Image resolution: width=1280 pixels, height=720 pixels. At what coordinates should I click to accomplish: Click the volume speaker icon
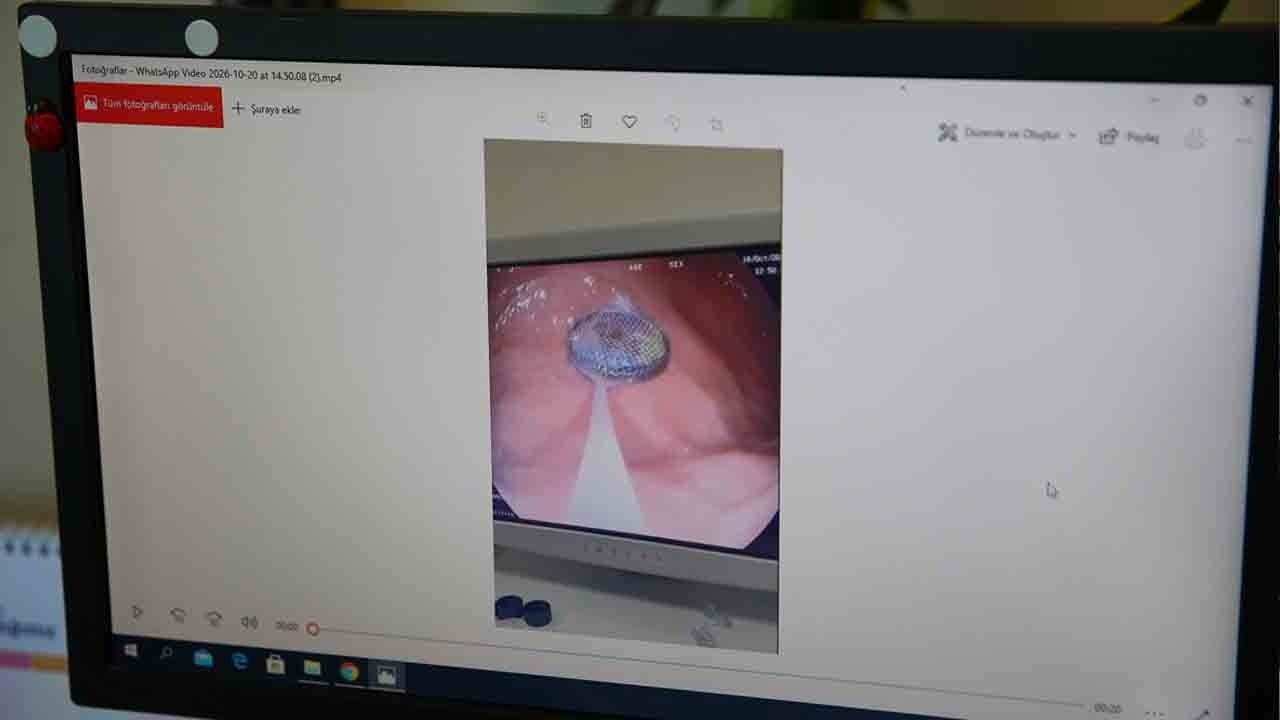click(249, 622)
